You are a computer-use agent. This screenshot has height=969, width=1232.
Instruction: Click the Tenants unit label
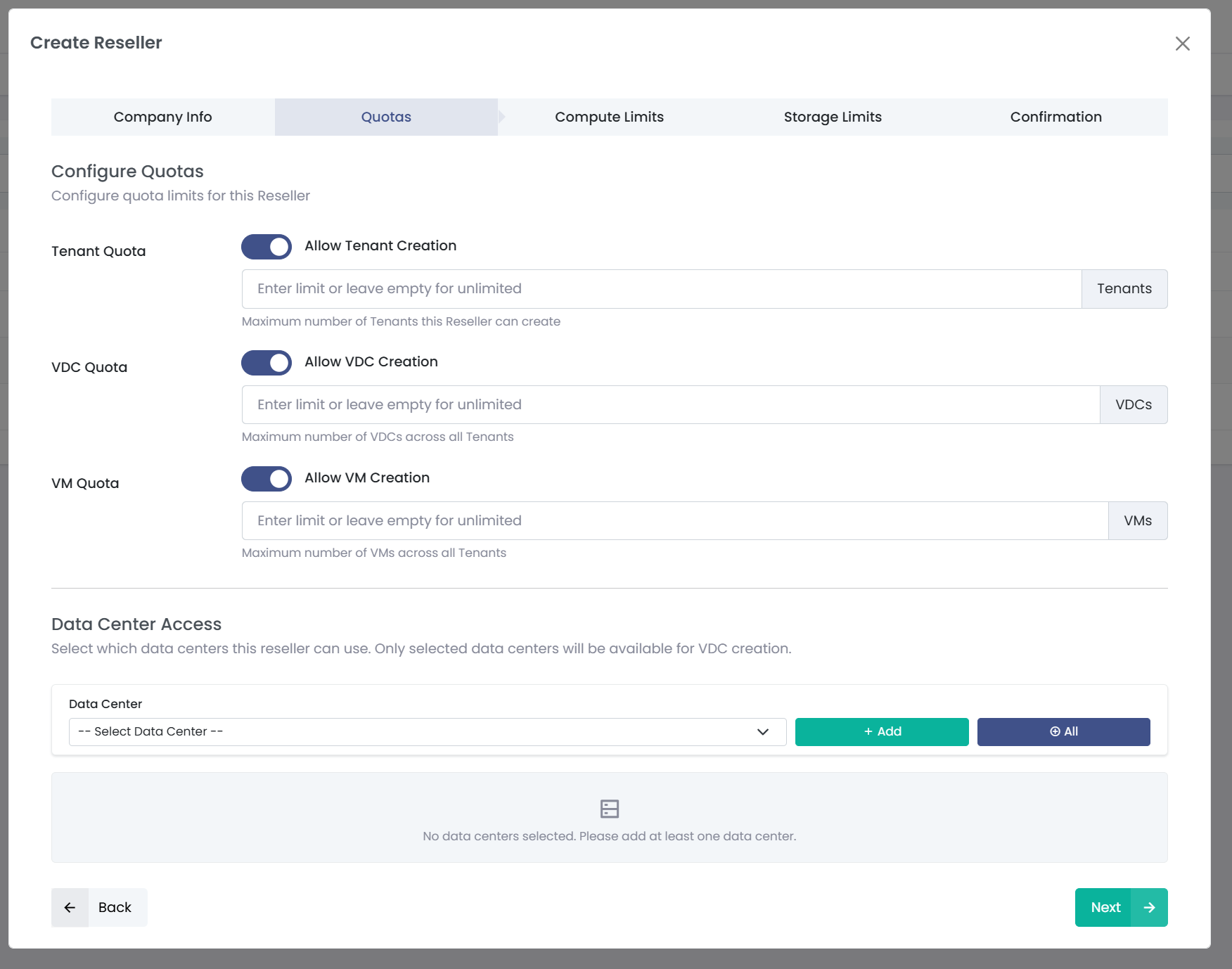tap(1124, 288)
